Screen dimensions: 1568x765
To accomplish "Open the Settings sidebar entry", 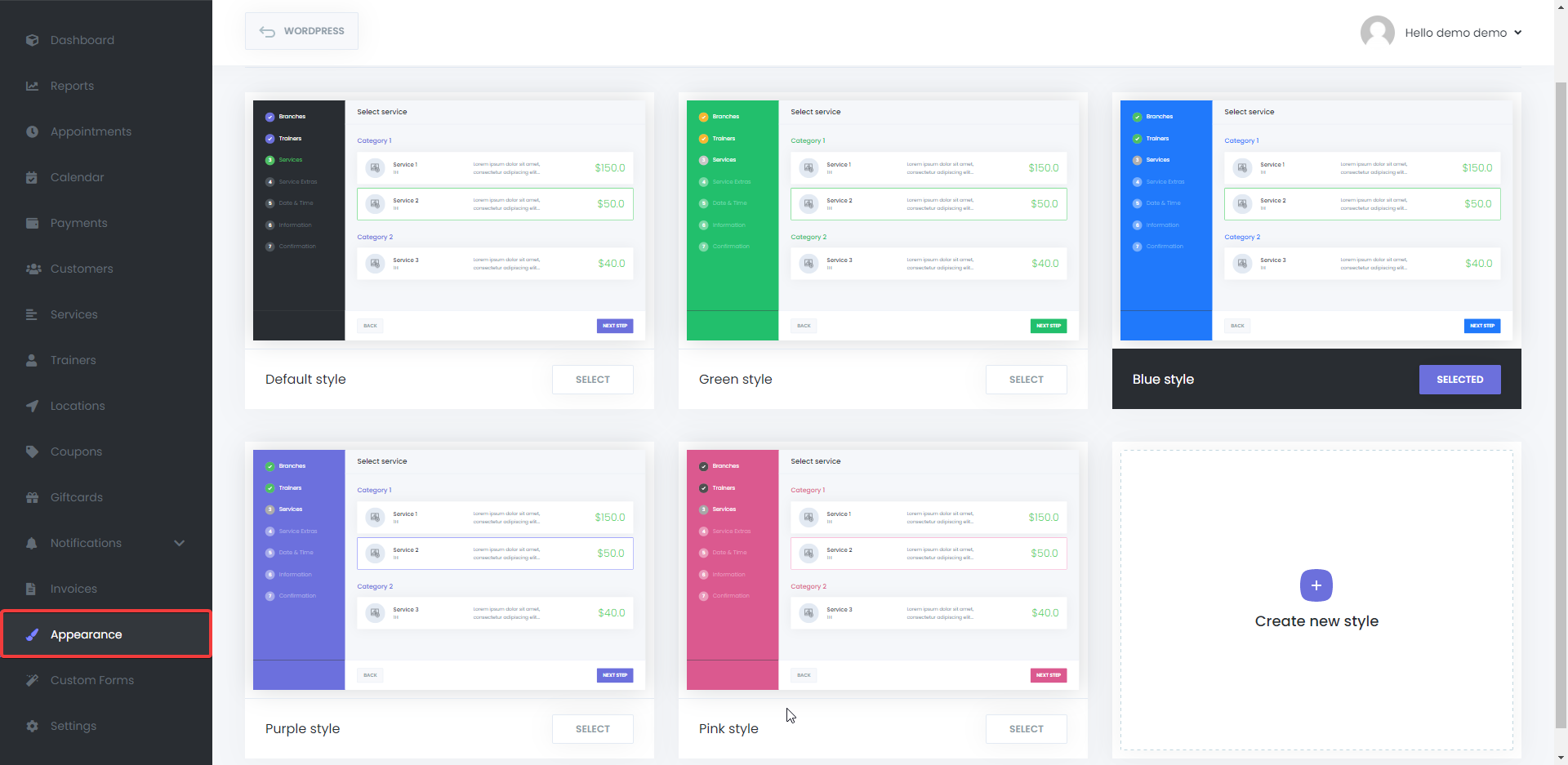I will (x=73, y=725).
